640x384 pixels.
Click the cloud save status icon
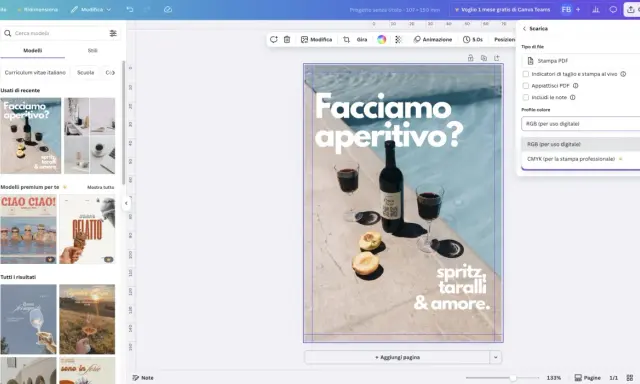[168, 9]
